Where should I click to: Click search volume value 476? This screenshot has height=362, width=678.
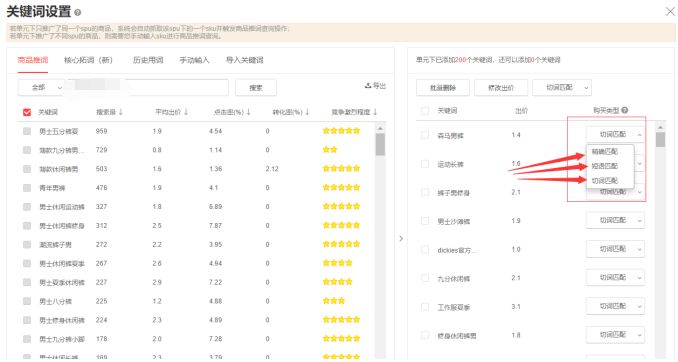(x=102, y=188)
